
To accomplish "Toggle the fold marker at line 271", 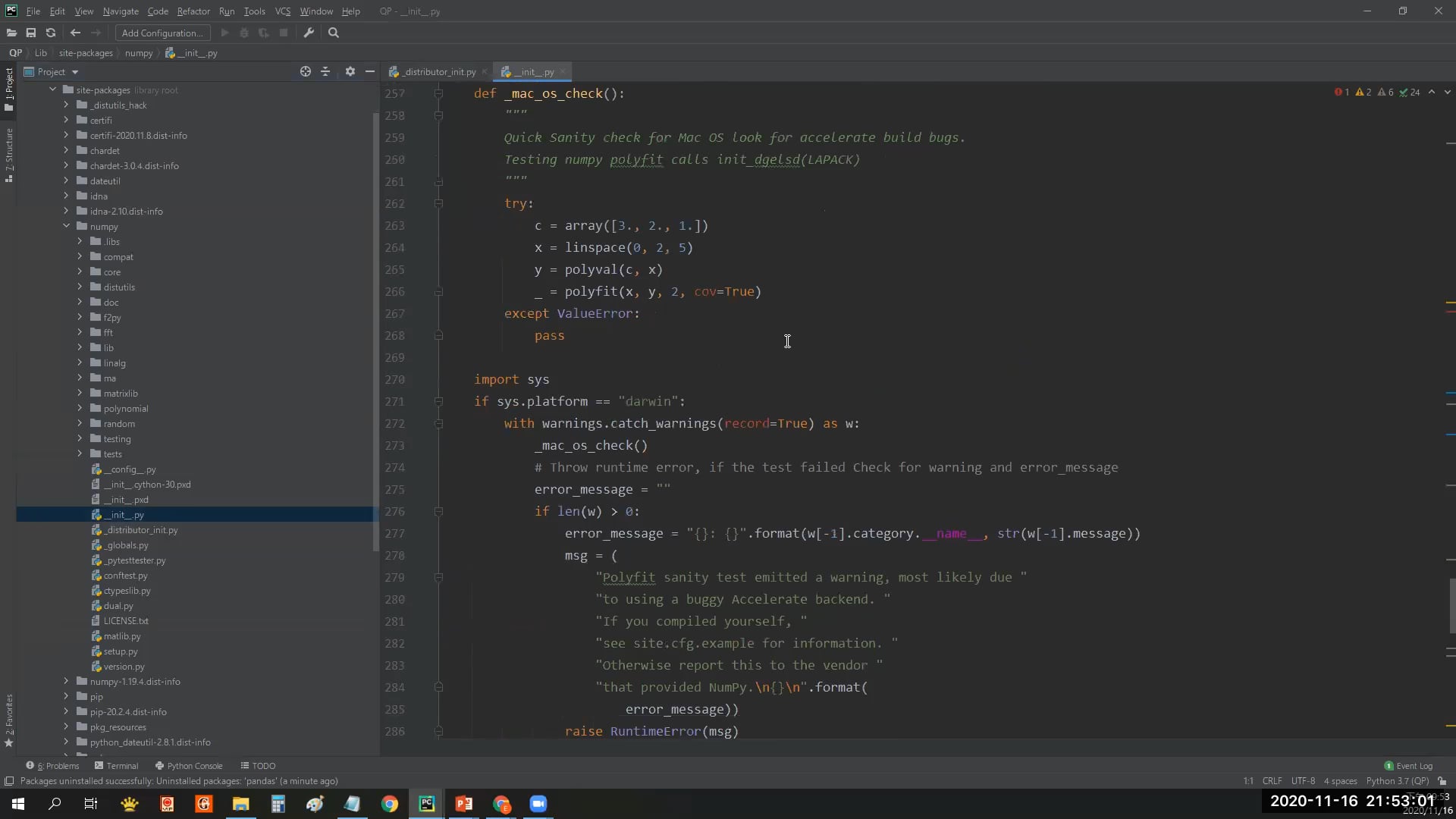I will [x=438, y=401].
